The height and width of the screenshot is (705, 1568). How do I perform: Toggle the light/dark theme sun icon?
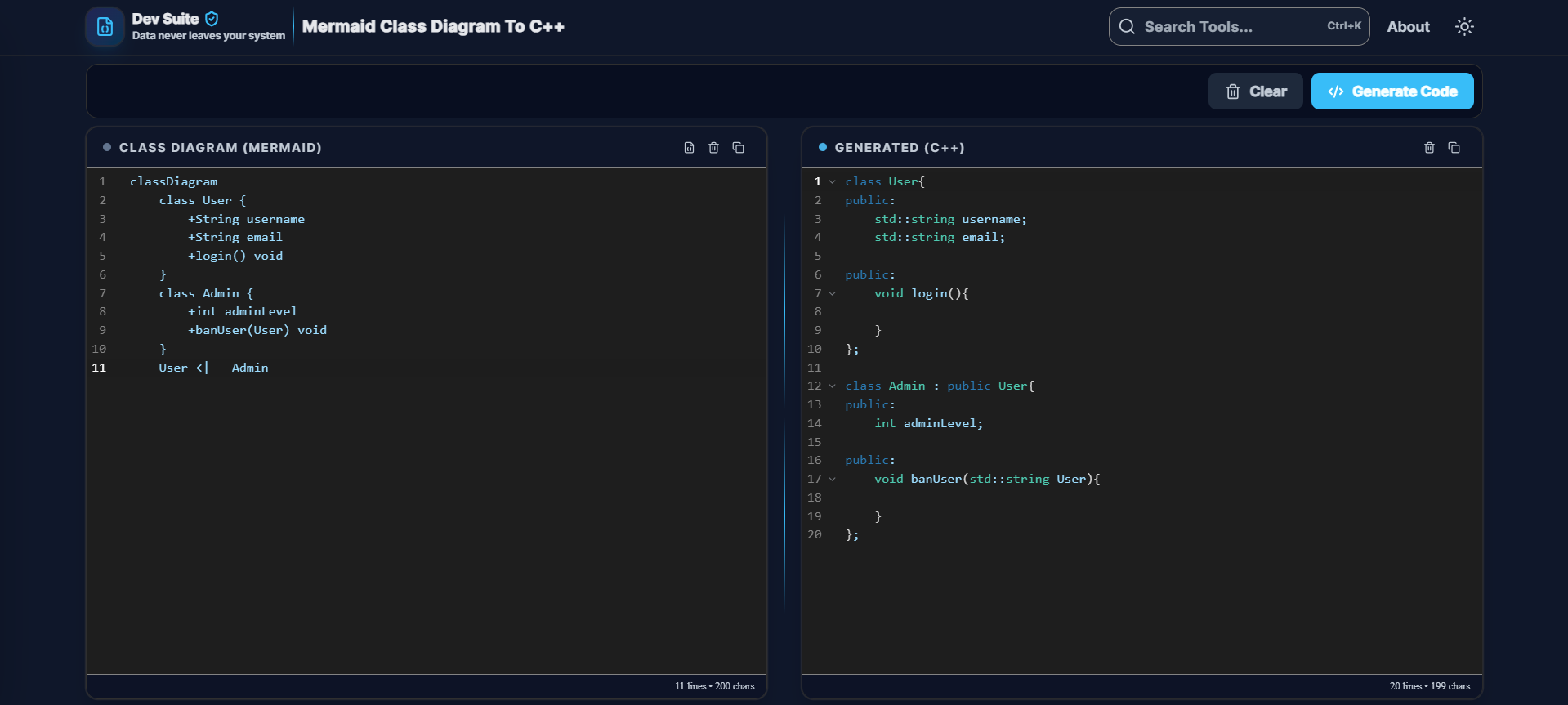coord(1464,27)
